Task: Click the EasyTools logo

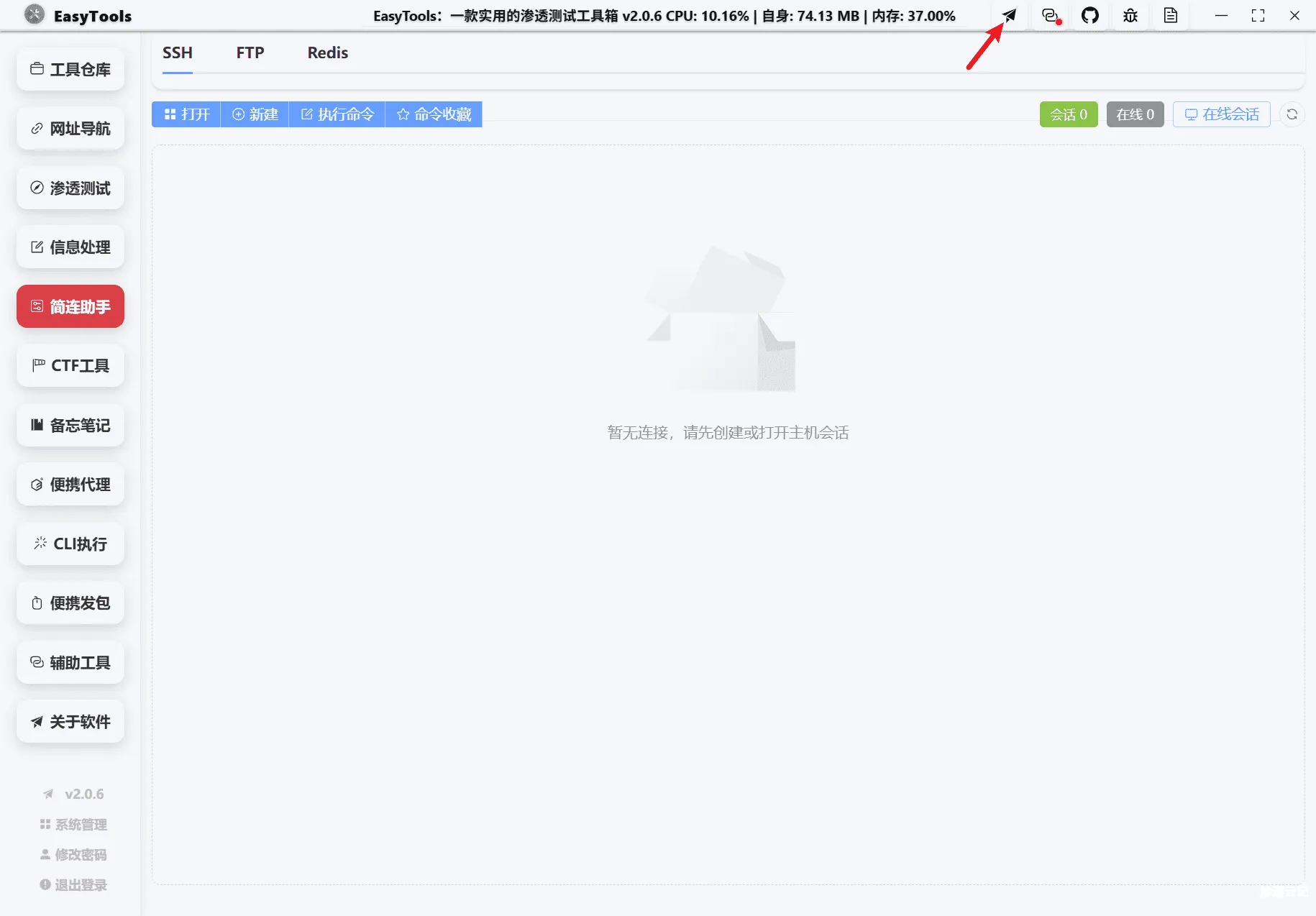Action: click(35, 15)
